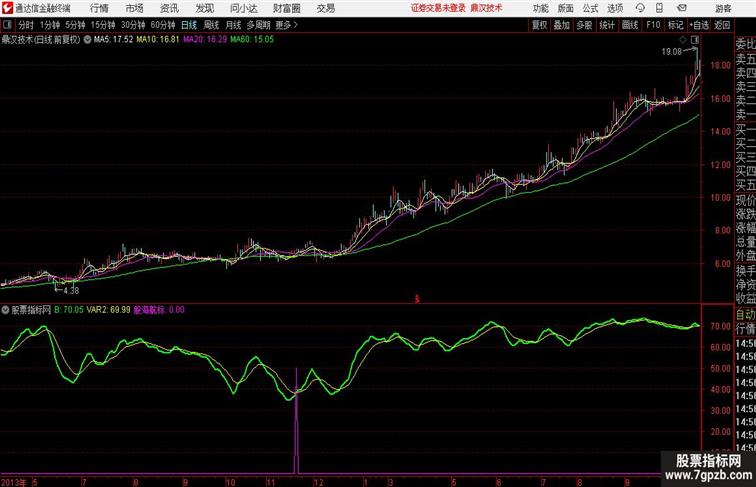Open the 版面 menu
Viewport: 756px width, 487px height.
point(566,8)
